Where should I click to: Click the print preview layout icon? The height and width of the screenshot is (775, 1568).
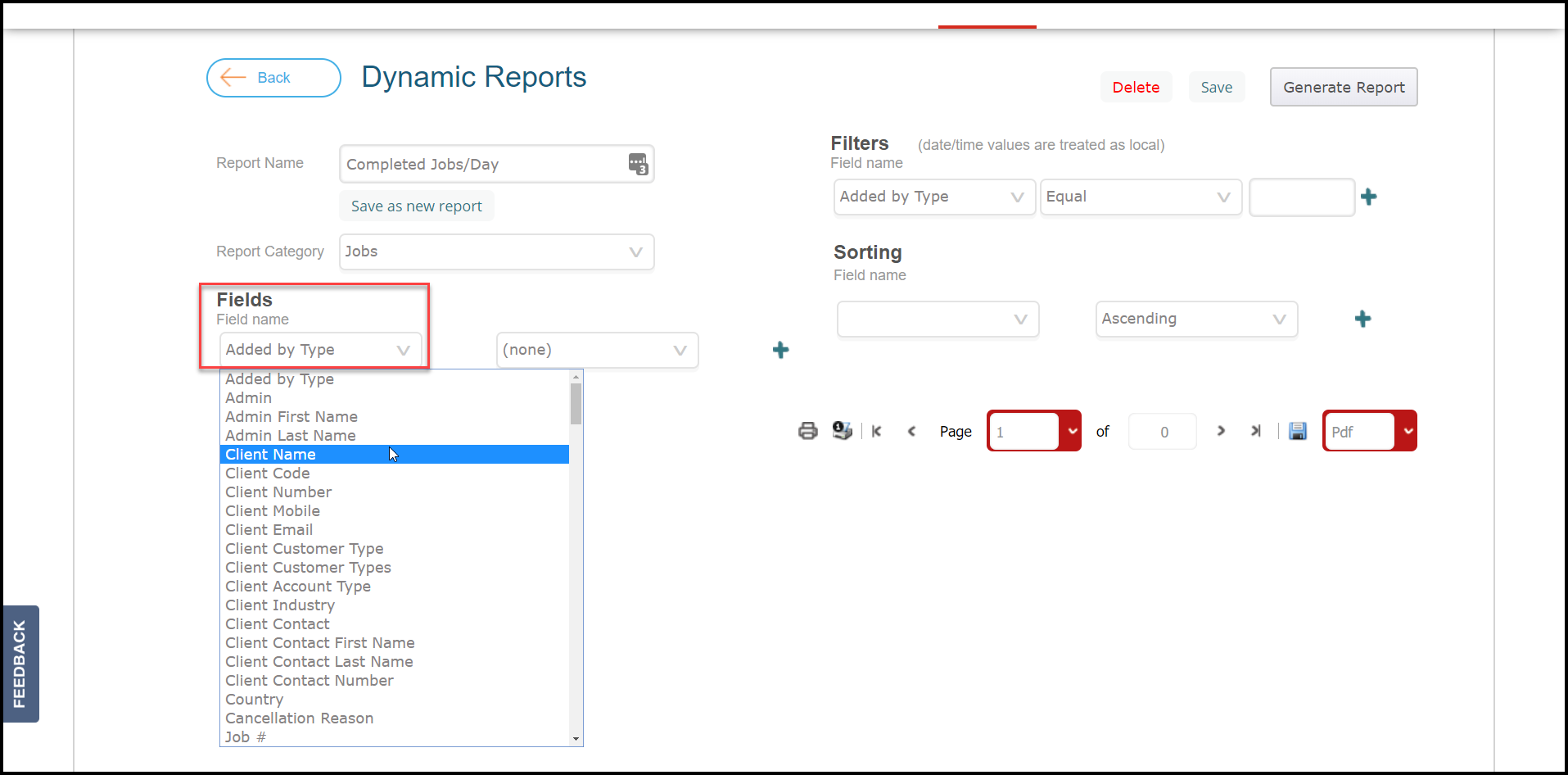click(842, 431)
